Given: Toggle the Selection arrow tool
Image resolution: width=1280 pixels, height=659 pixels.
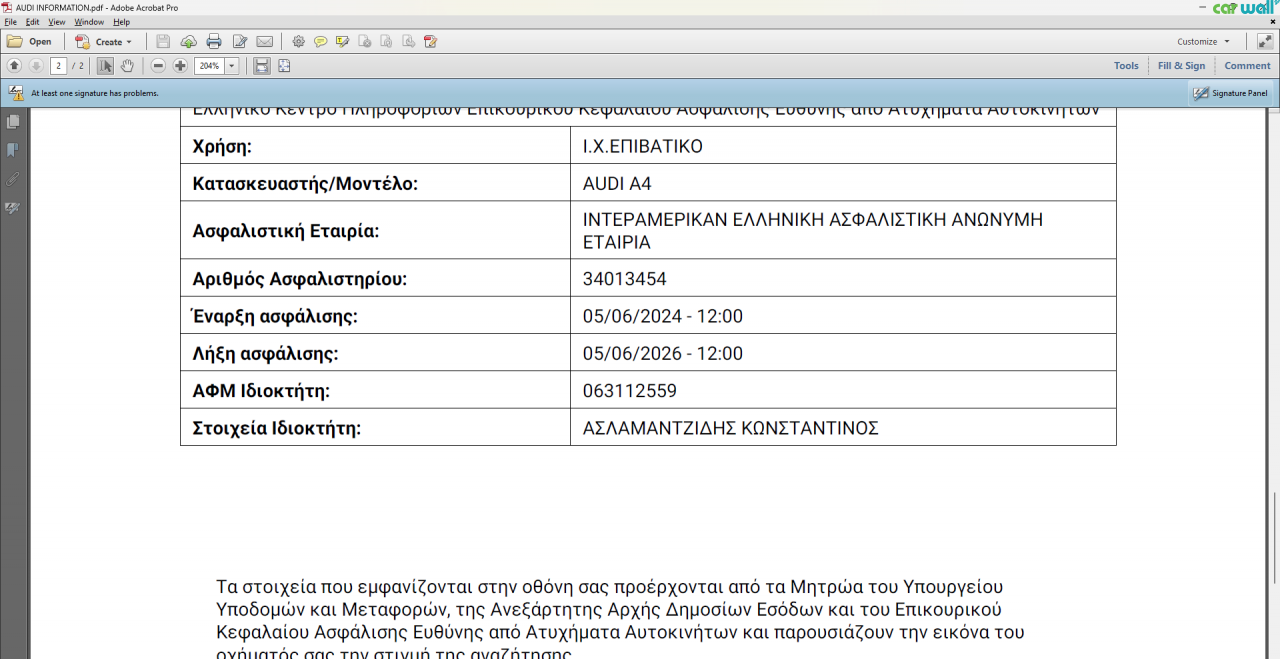Looking at the screenshot, I should click(x=105, y=66).
